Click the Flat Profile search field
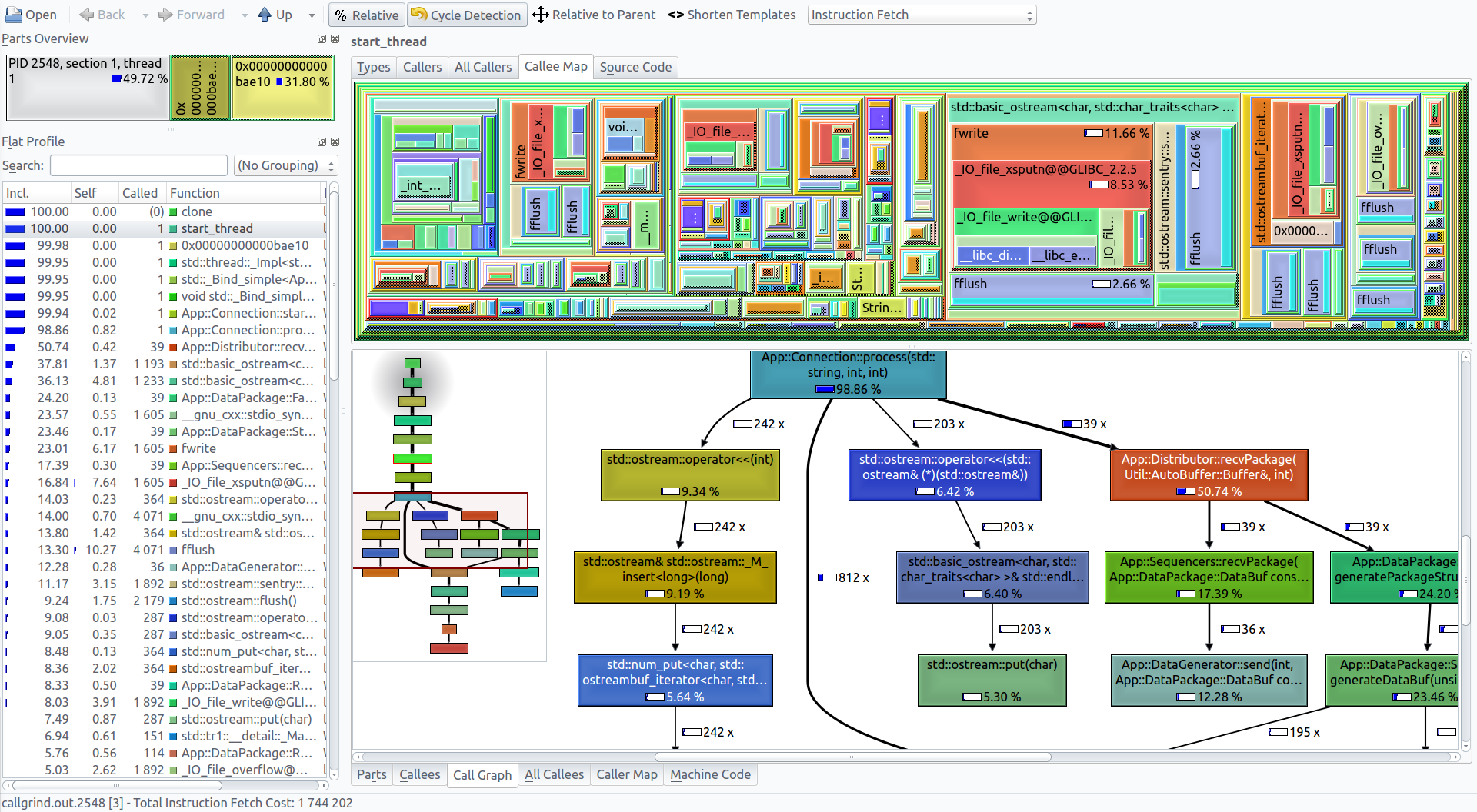This screenshot has width=1477, height=812. coord(138,165)
